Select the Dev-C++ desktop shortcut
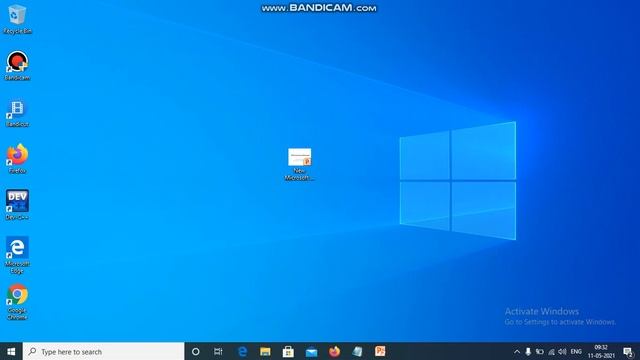This screenshot has width=640, height=360. click(17, 205)
